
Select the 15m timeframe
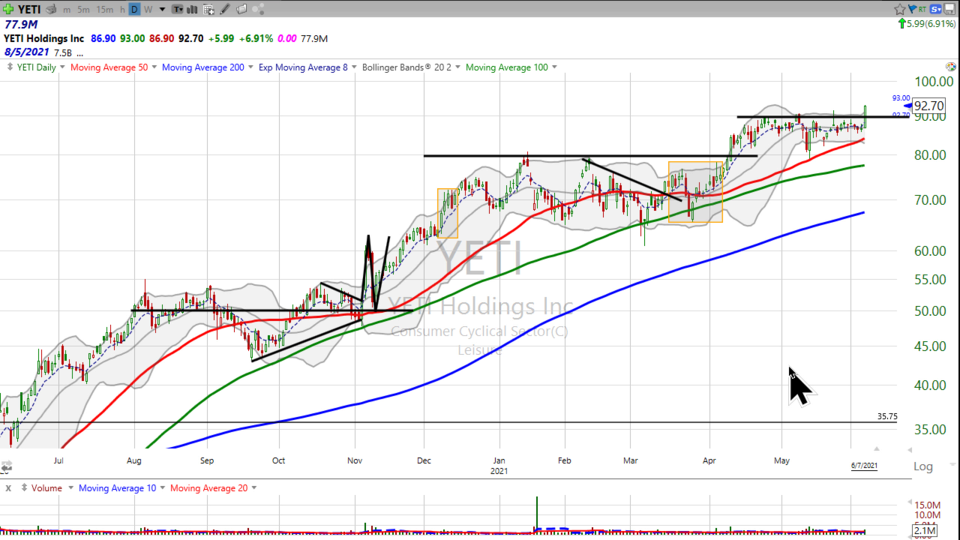click(x=105, y=9)
